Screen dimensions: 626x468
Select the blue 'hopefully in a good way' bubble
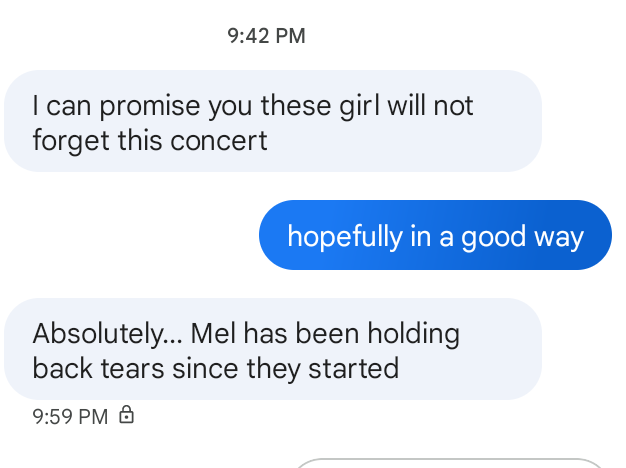coord(435,235)
